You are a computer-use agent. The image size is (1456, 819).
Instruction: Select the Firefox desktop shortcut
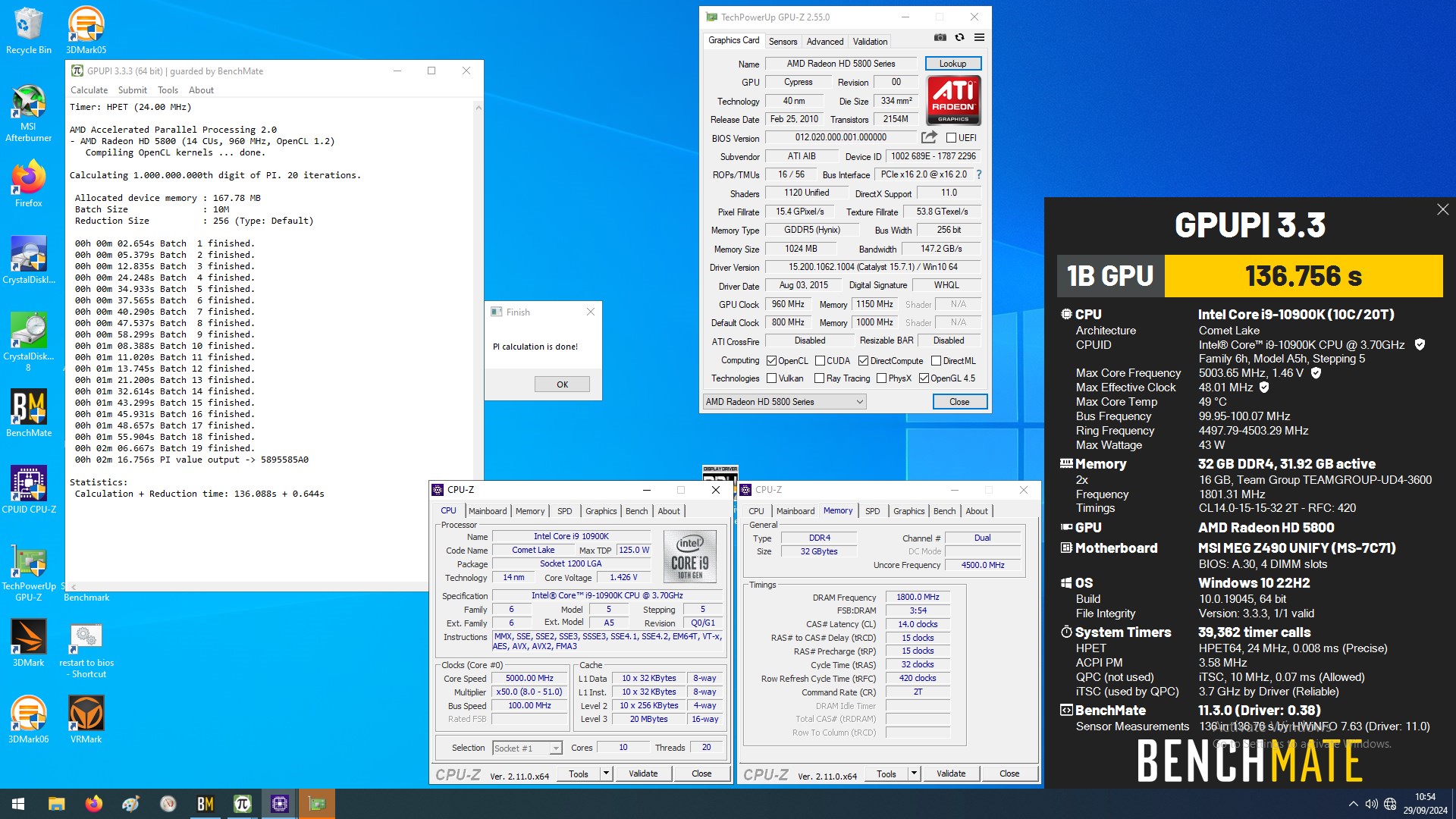click(x=28, y=184)
